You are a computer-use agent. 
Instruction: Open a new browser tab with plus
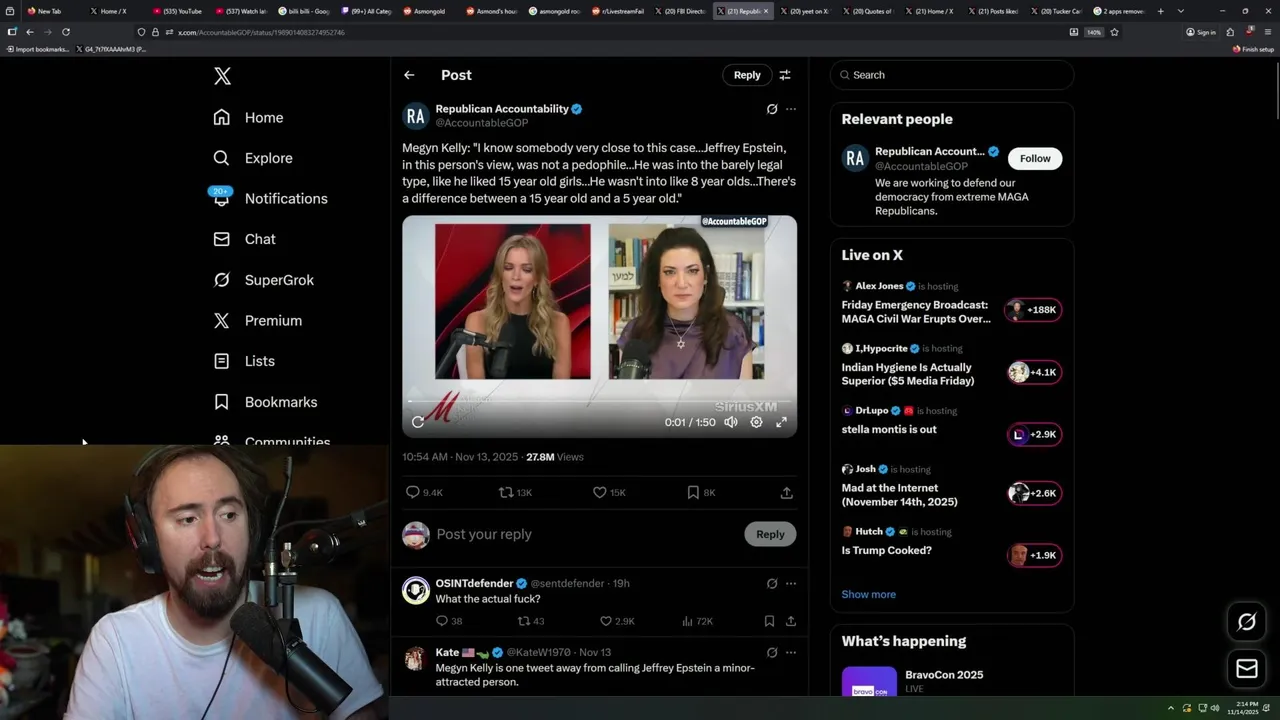pos(1160,11)
